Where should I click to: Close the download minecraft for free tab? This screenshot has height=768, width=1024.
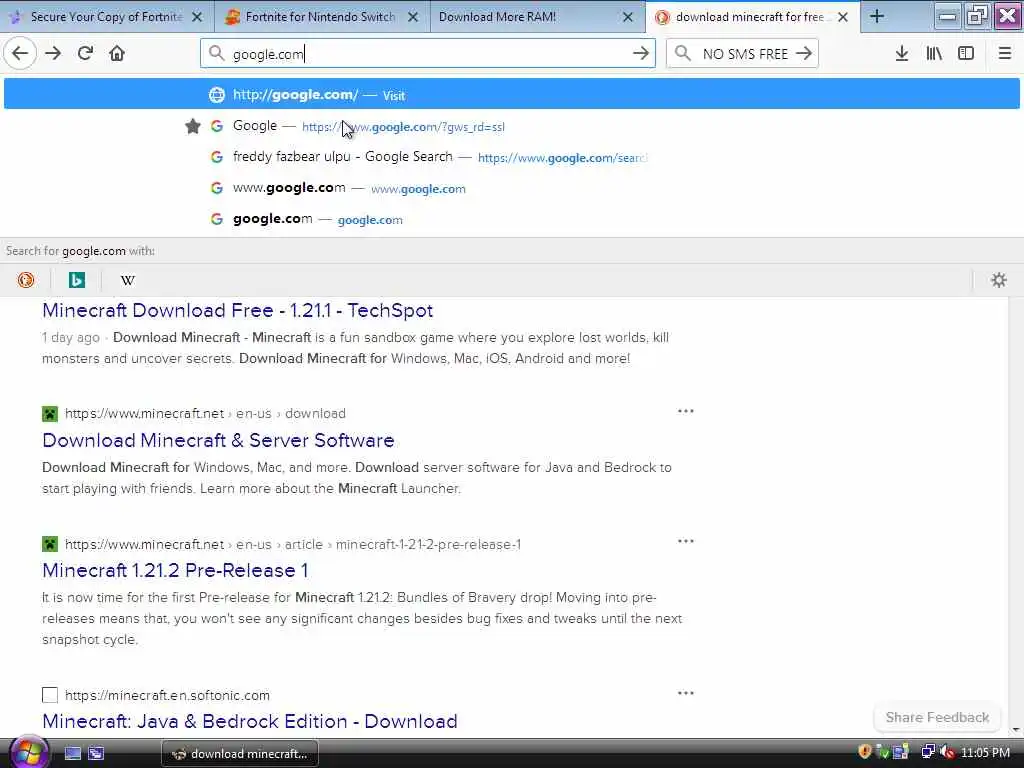pyautogui.click(x=843, y=17)
